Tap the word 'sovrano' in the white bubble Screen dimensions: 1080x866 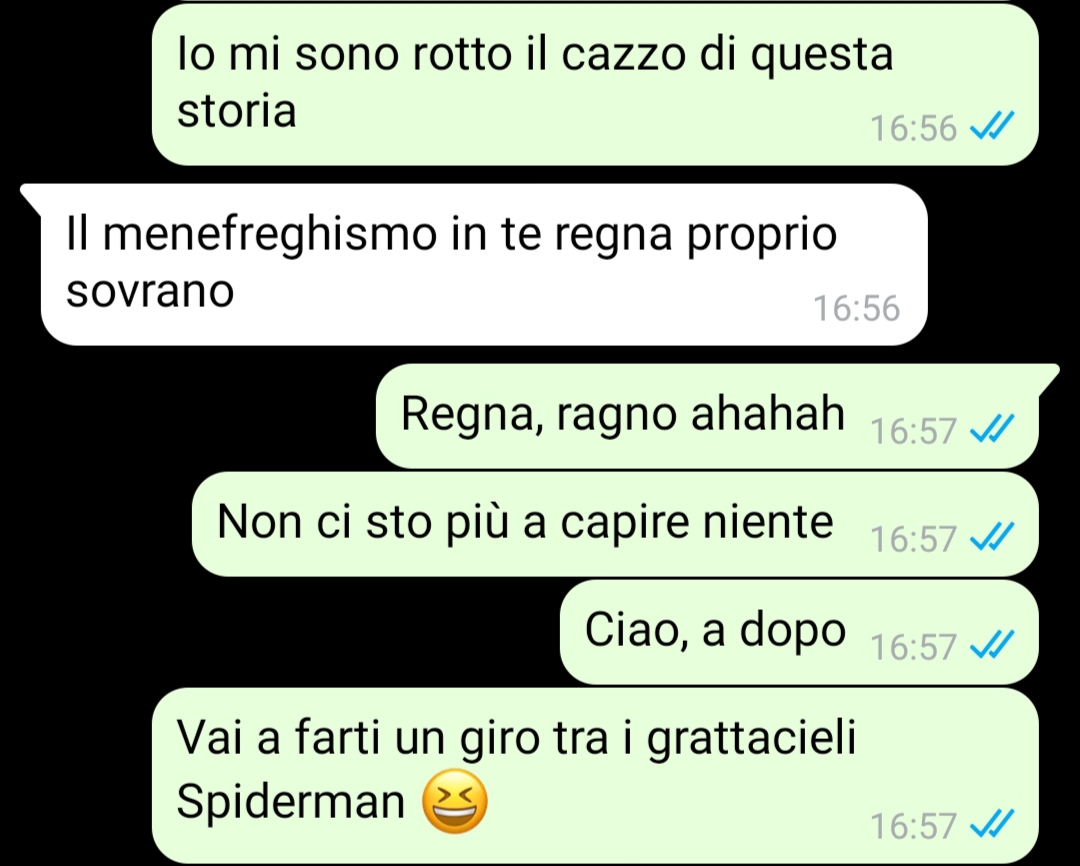[x=150, y=291]
